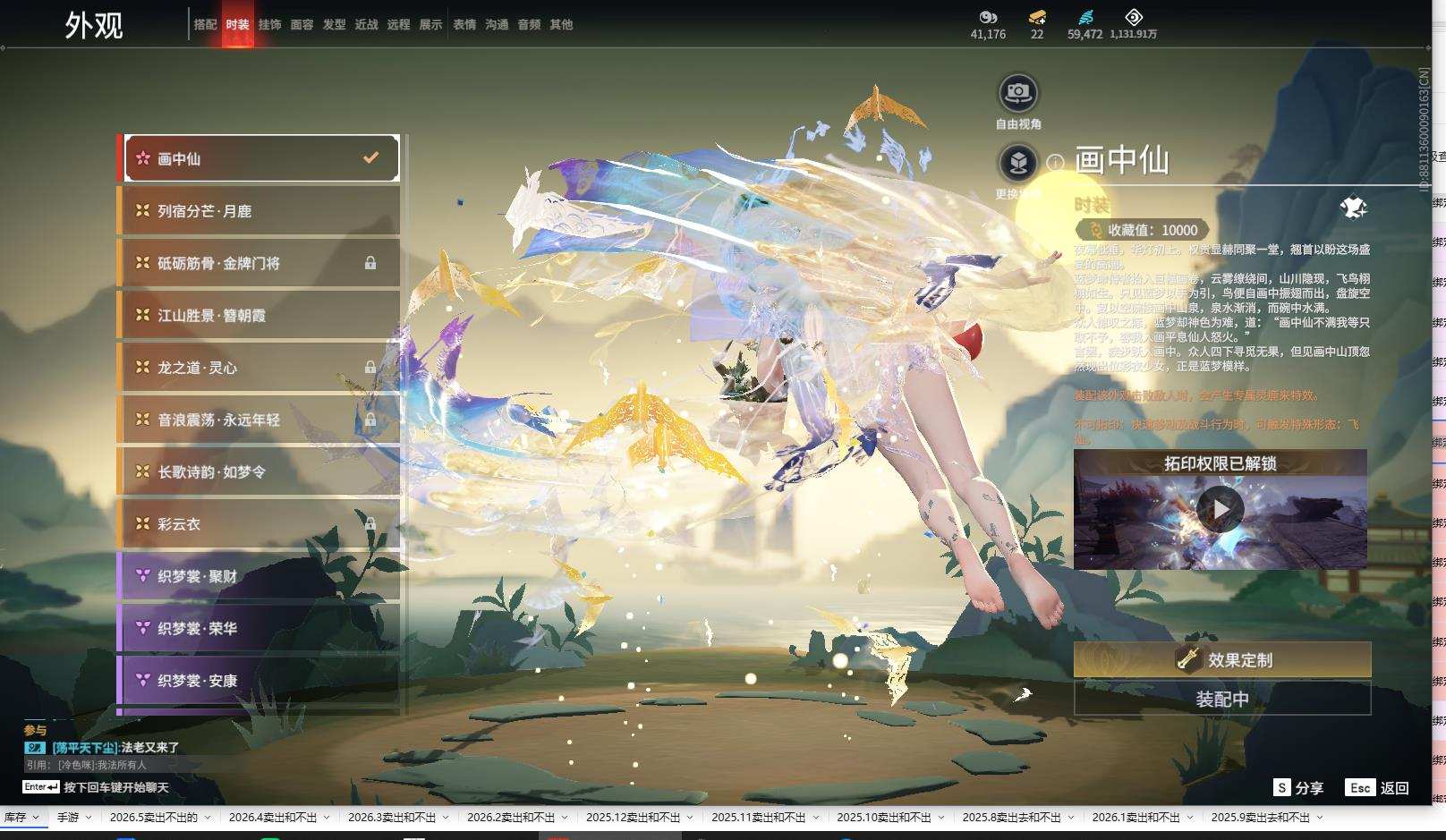This screenshot has height=840, width=1446.
Task: Open dropdown arrow on 2026.2卖出和不出 tab
Action: tap(564, 818)
